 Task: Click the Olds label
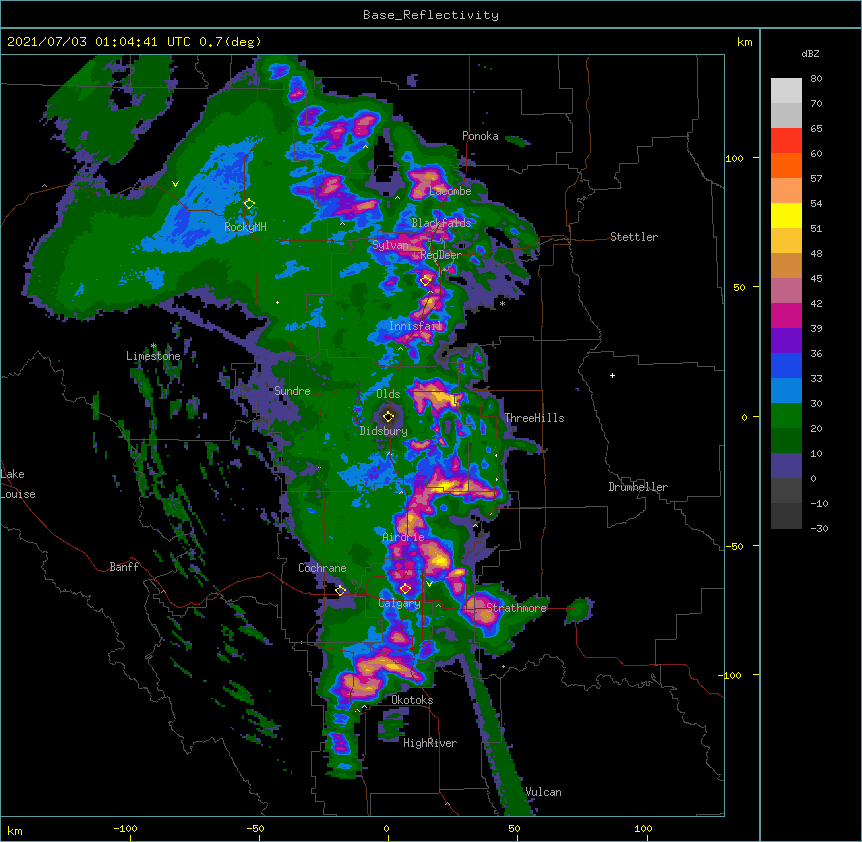(x=388, y=394)
